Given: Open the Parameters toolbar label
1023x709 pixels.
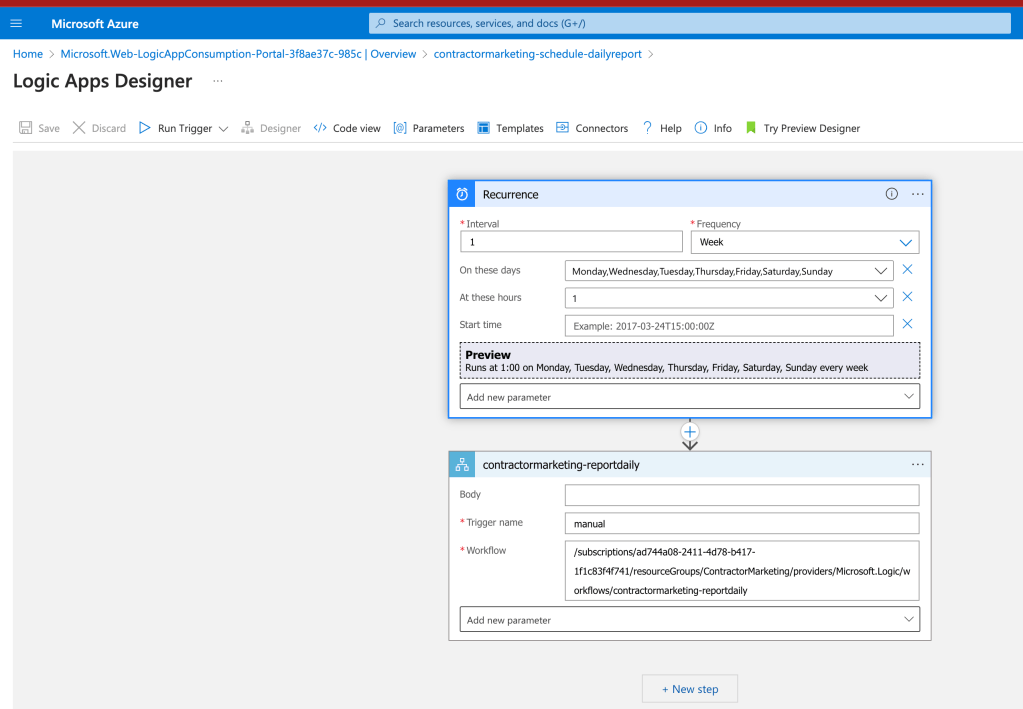Looking at the screenshot, I should [438, 128].
